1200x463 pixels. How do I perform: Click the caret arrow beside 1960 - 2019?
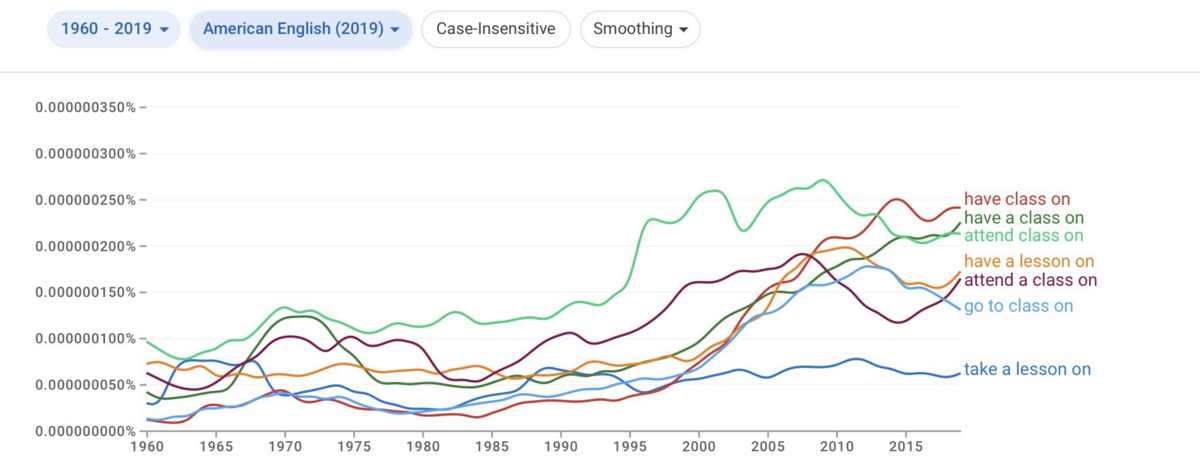click(163, 30)
